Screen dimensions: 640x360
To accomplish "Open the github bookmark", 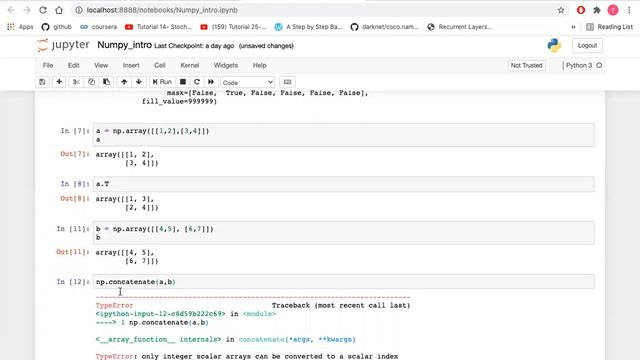I will click(x=57, y=27).
